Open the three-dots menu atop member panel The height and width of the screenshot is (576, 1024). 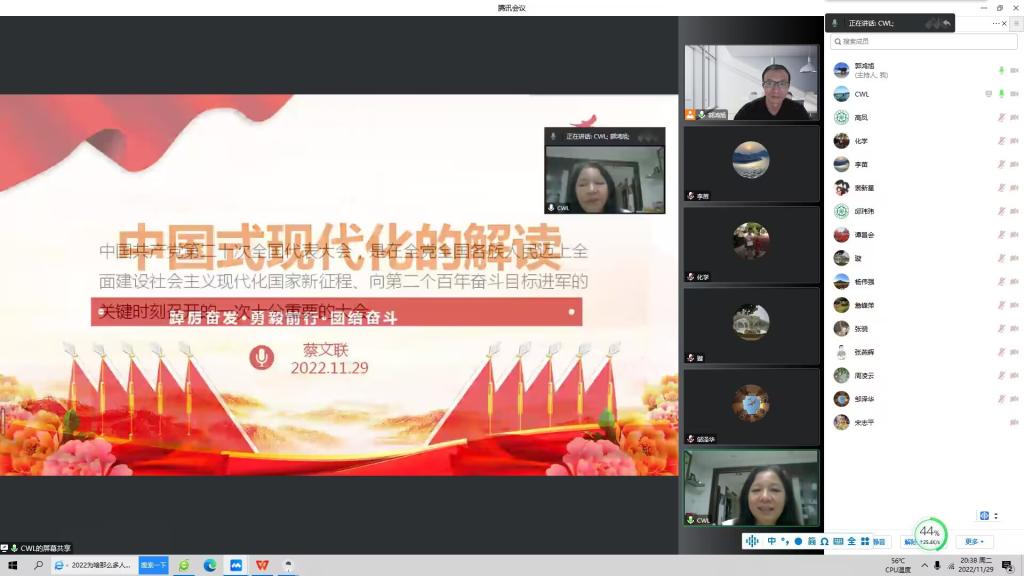coord(996,23)
